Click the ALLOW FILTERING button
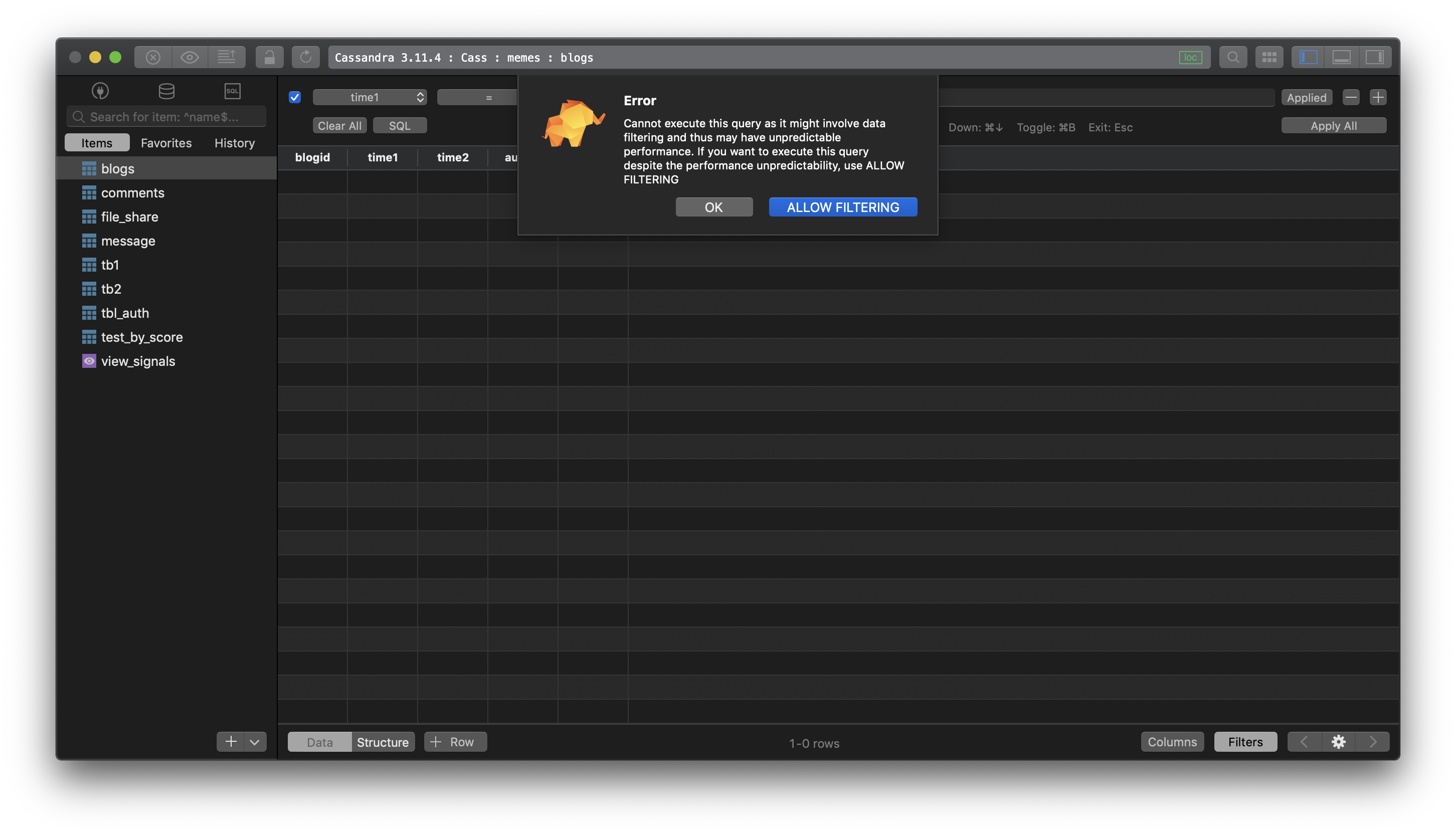 coord(842,207)
